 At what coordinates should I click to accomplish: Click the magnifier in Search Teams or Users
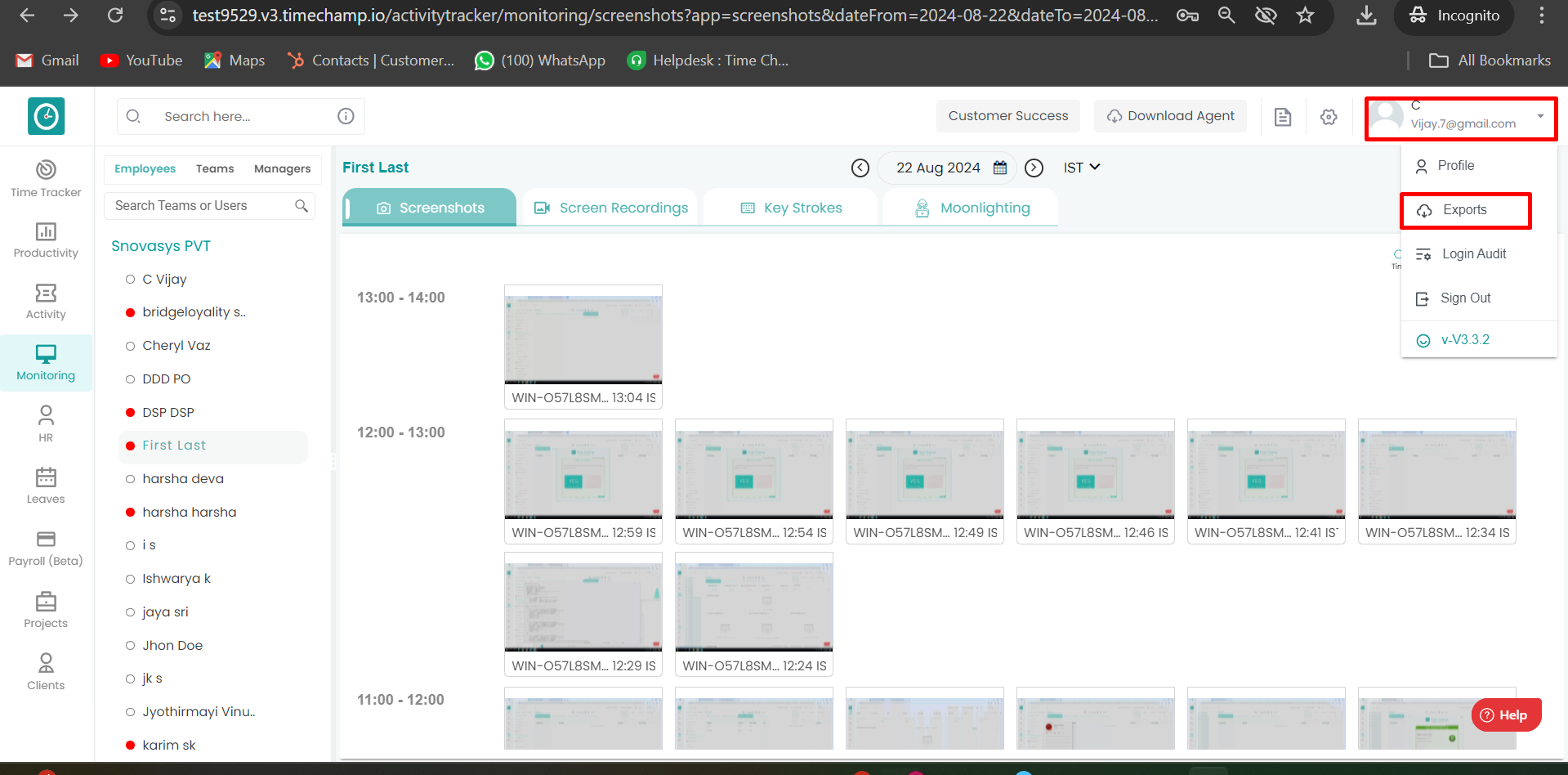pyautogui.click(x=302, y=206)
